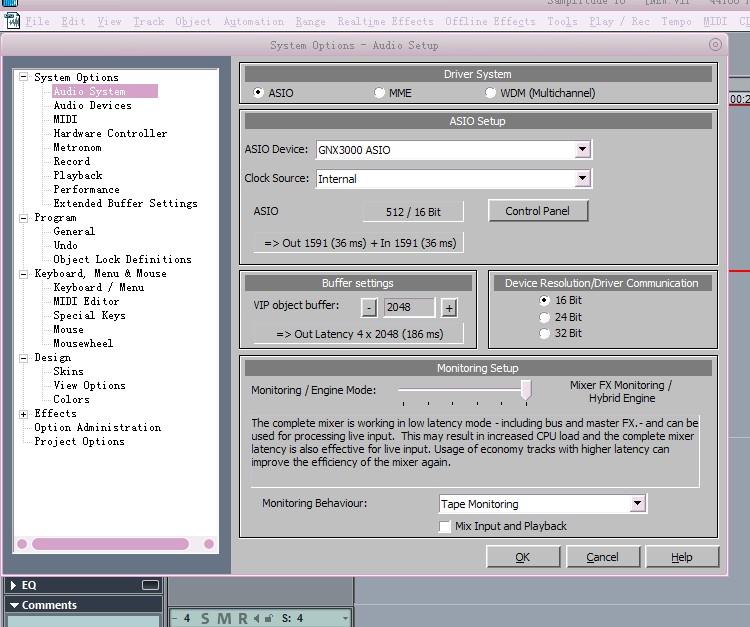Open the ASIO Device dropdown

point(582,150)
